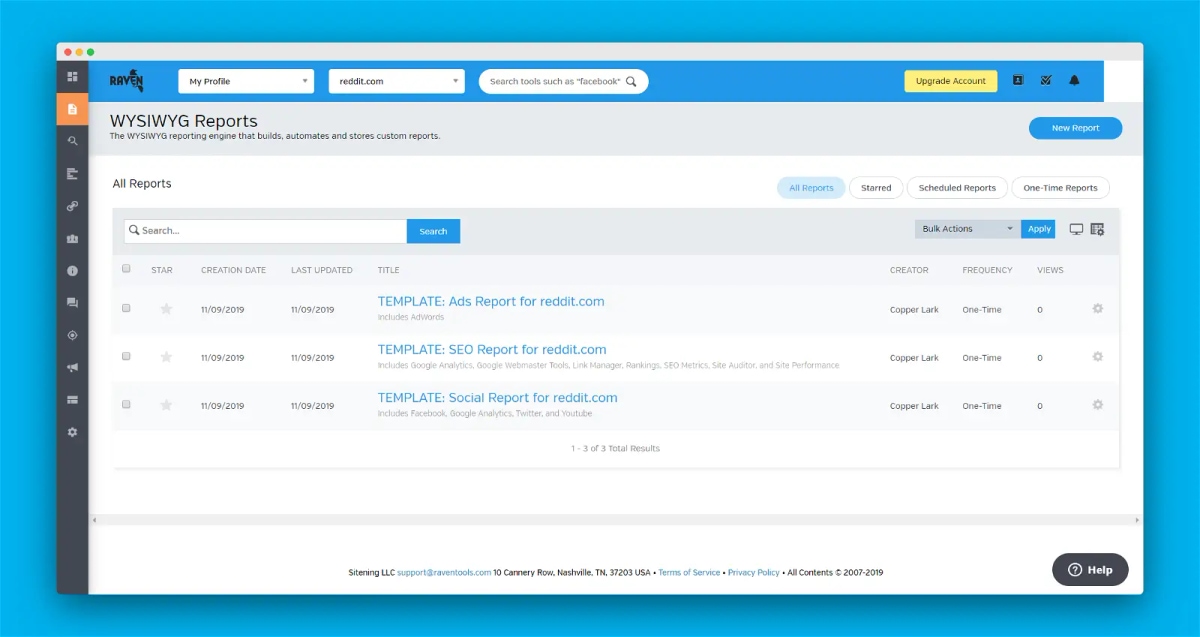Sort by the Views column header
The width and height of the screenshot is (1200, 637).
(x=1050, y=270)
